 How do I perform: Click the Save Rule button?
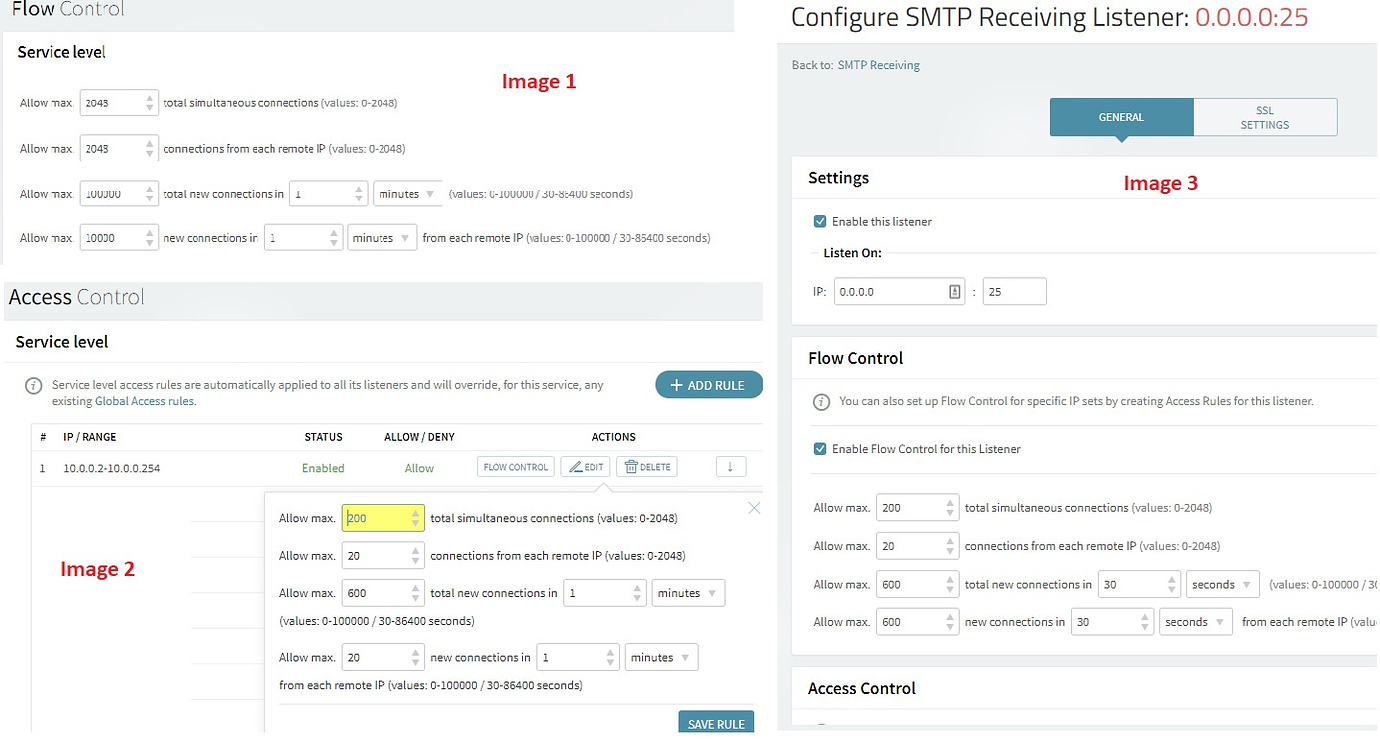pyautogui.click(x=716, y=724)
